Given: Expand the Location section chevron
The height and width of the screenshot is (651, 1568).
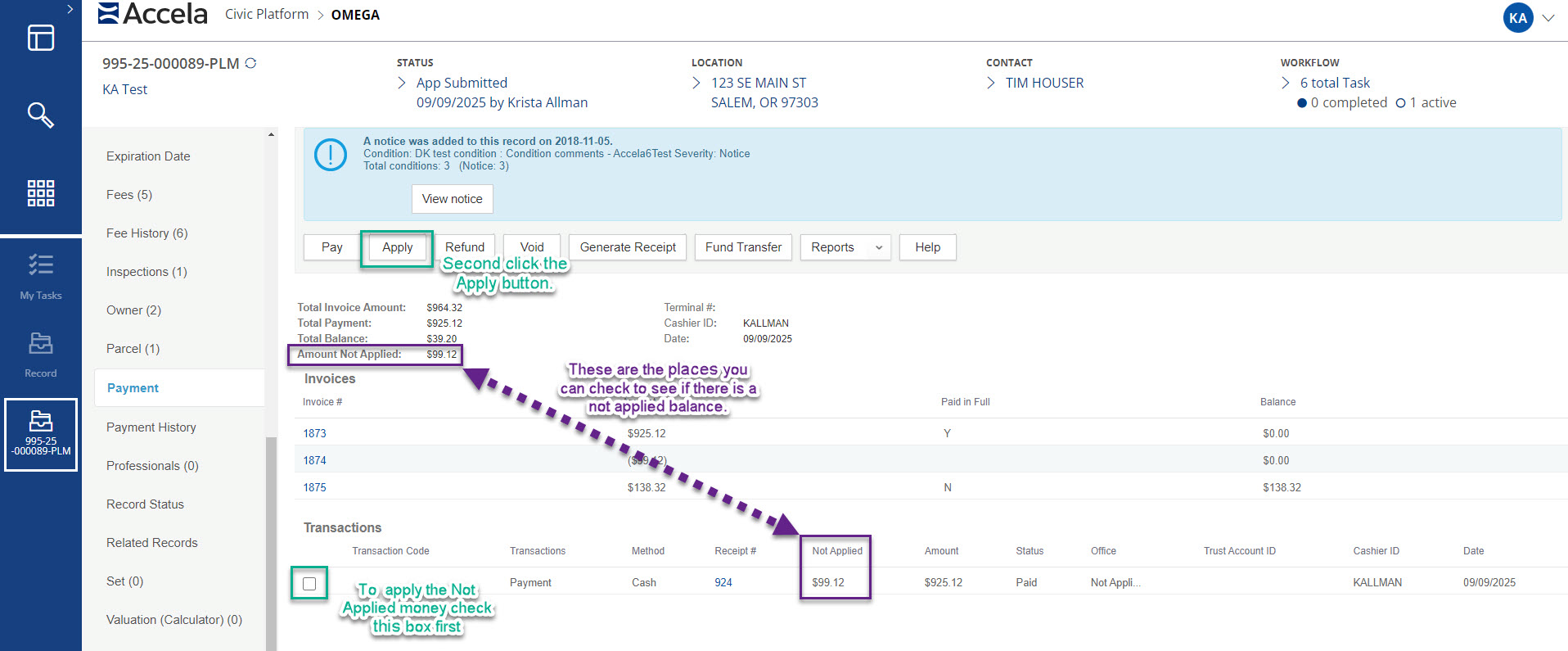Looking at the screenshot, I should 696,83.
